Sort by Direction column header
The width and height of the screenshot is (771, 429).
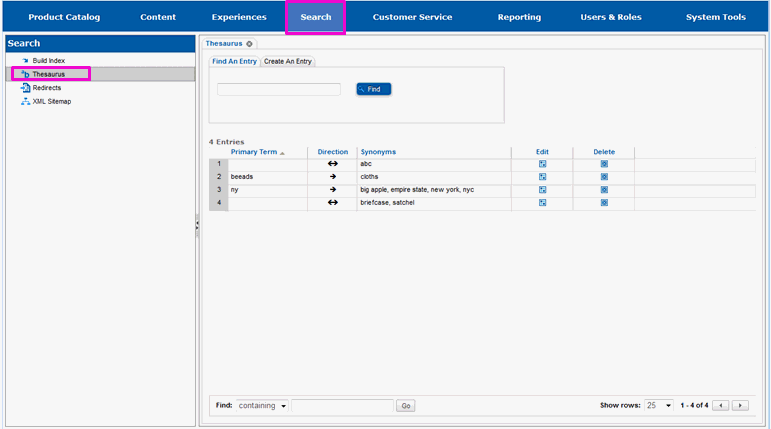[x=333, y=152]
